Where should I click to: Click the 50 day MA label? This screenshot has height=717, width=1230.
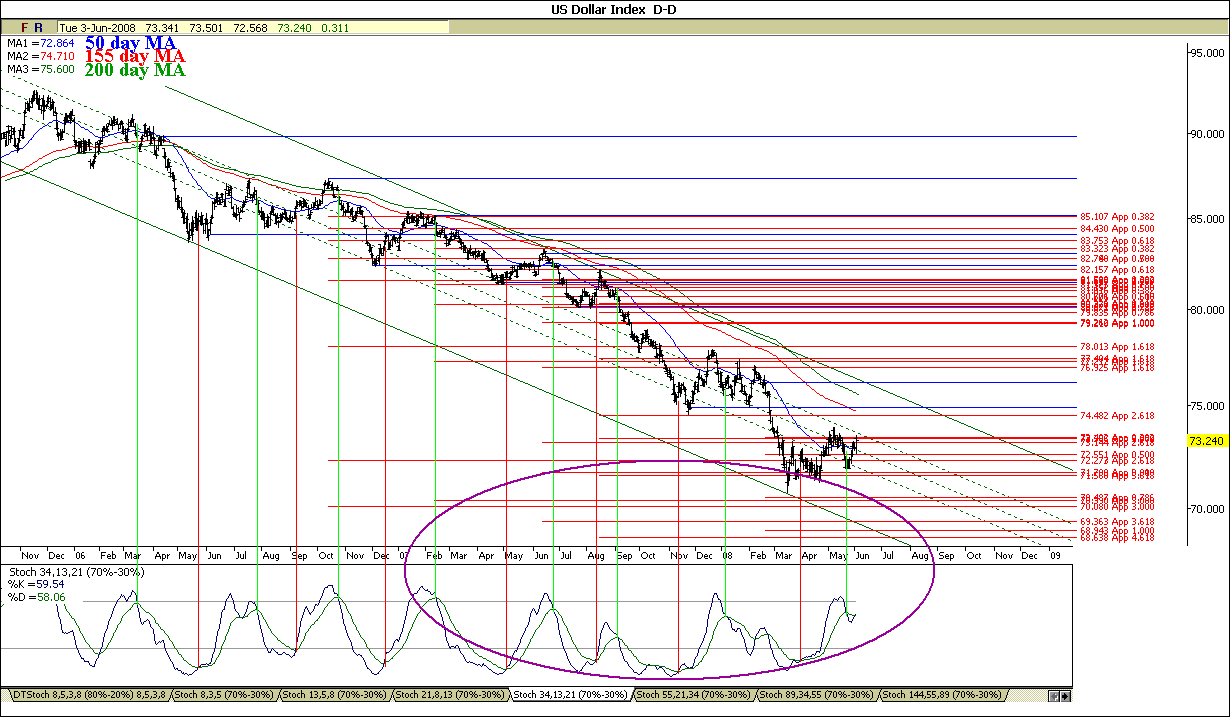[x=130, y=43]
